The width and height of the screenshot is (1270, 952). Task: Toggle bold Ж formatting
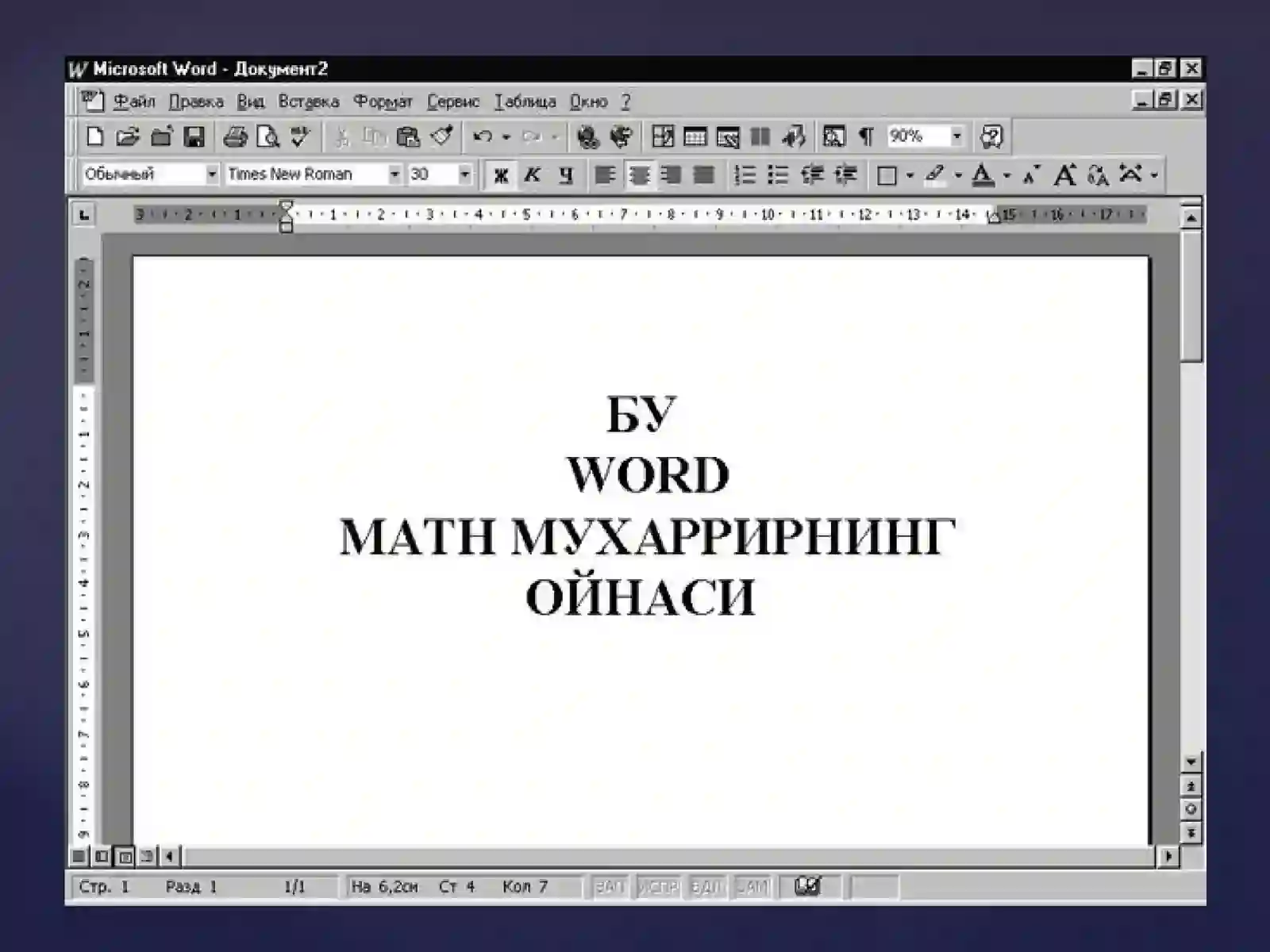[x=500, y=175]
